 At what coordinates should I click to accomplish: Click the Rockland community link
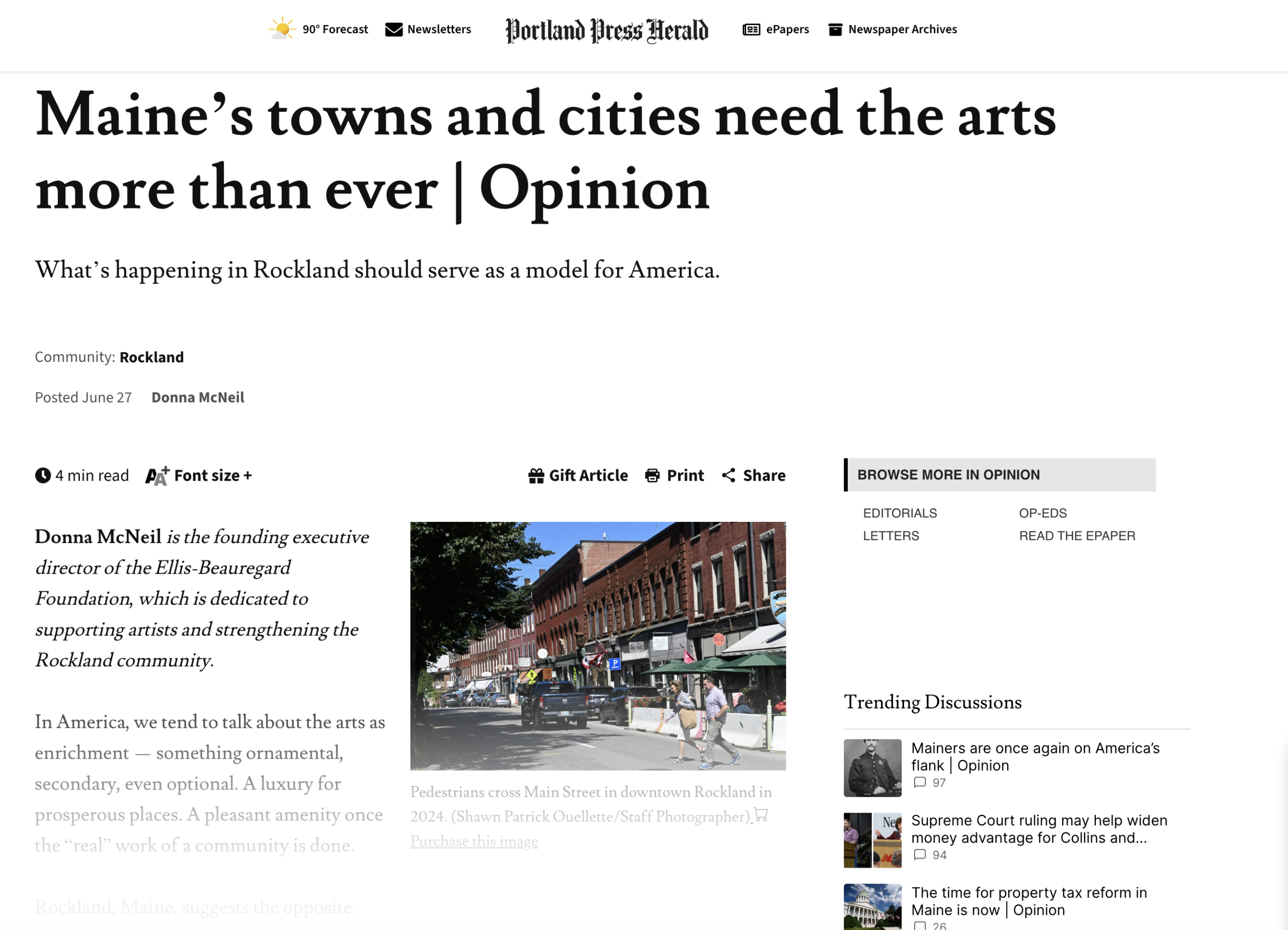pos(151,357)
